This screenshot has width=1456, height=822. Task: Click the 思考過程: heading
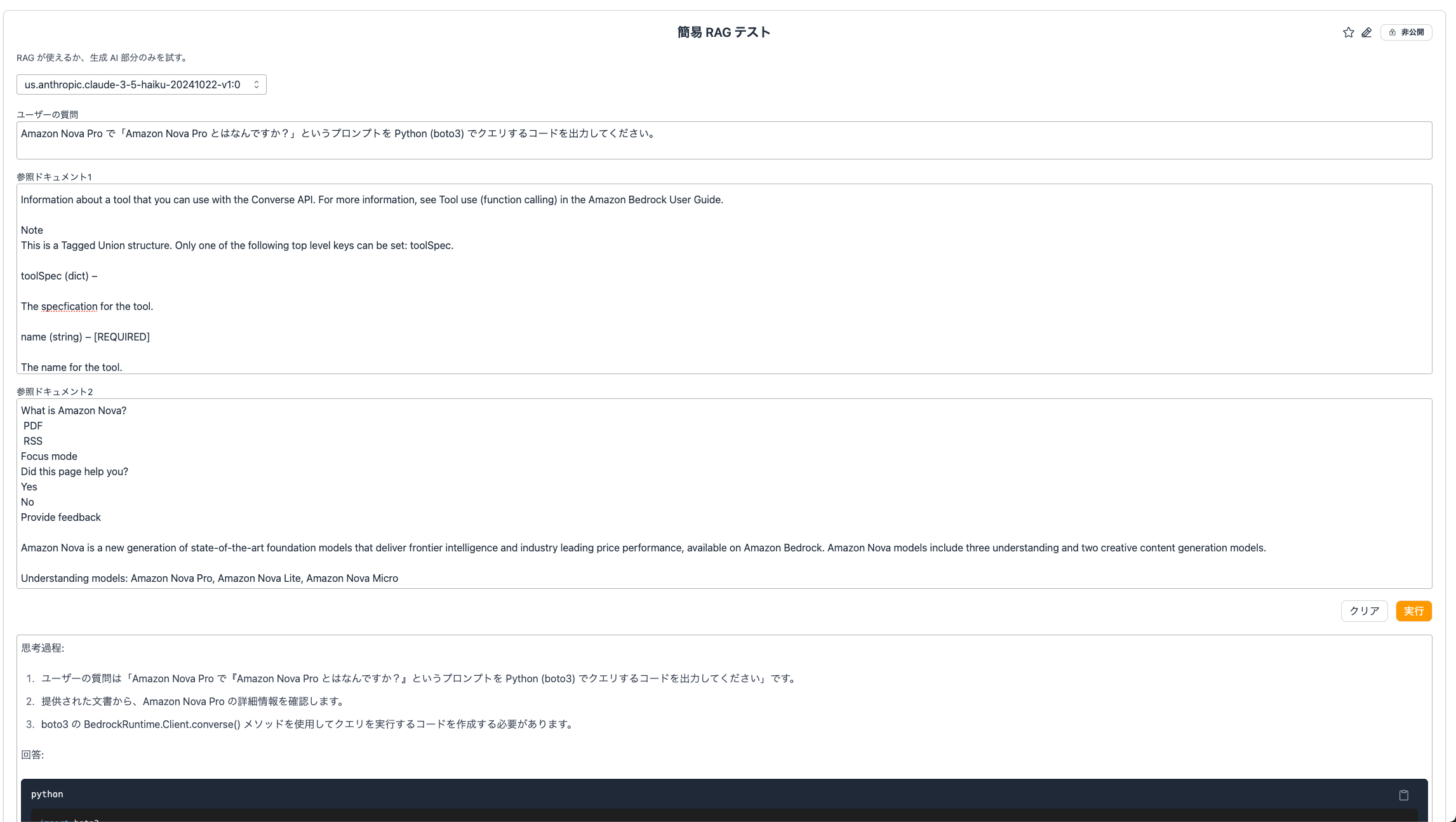[43, 648]
